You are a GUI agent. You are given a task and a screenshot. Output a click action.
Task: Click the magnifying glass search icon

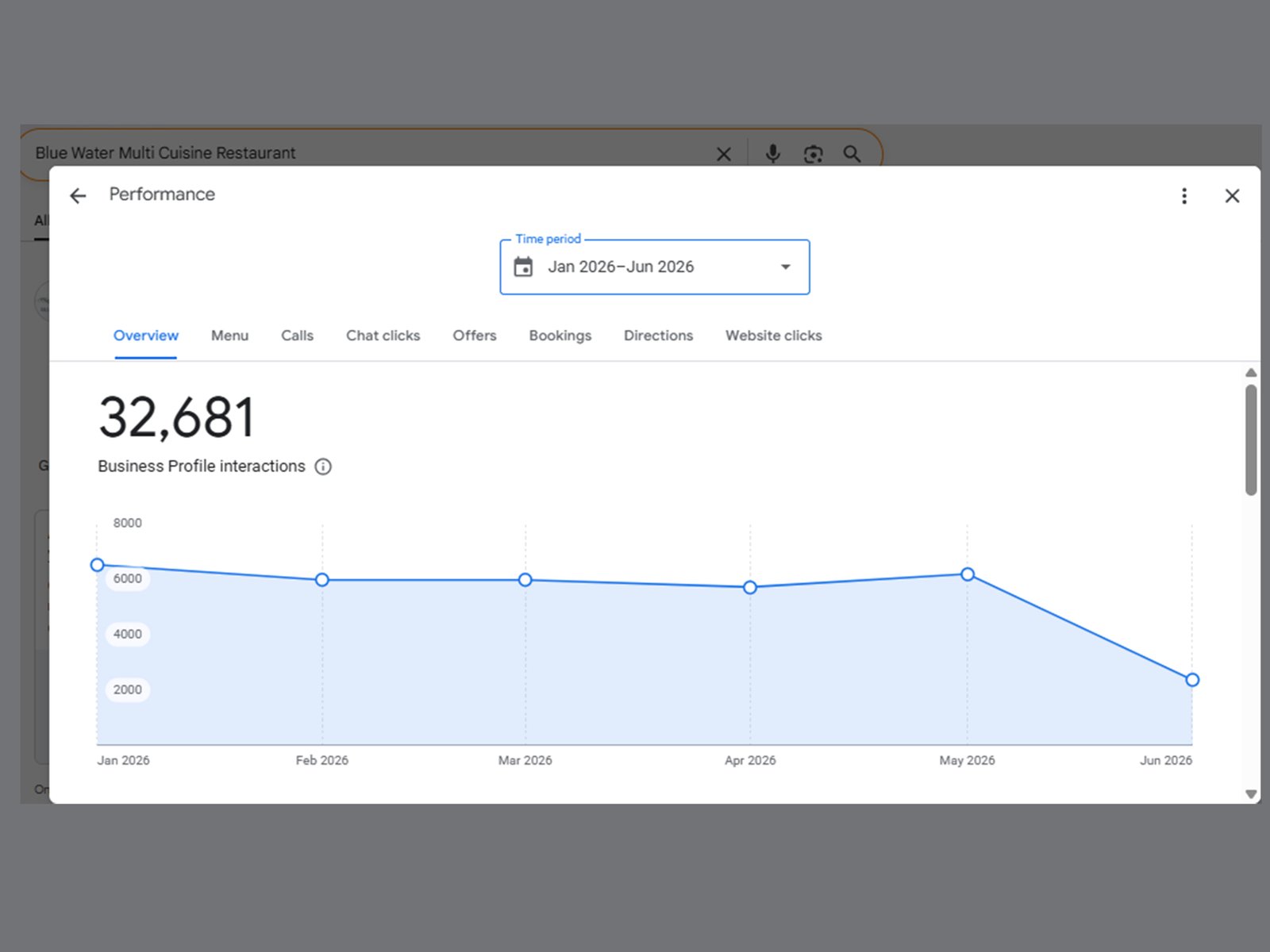point(852,154)
